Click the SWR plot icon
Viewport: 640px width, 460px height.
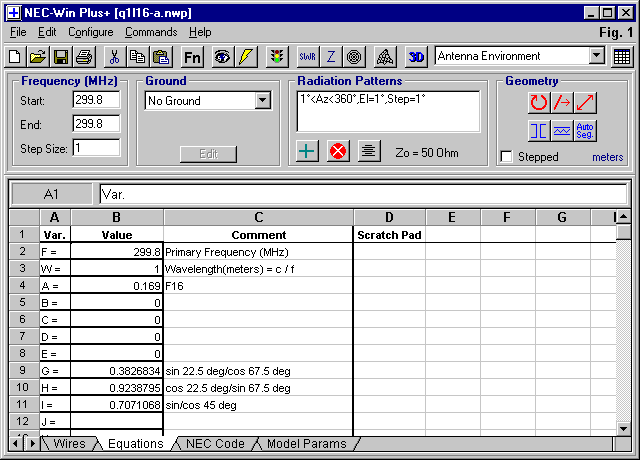pyautogui.click(x=306, y=57)
